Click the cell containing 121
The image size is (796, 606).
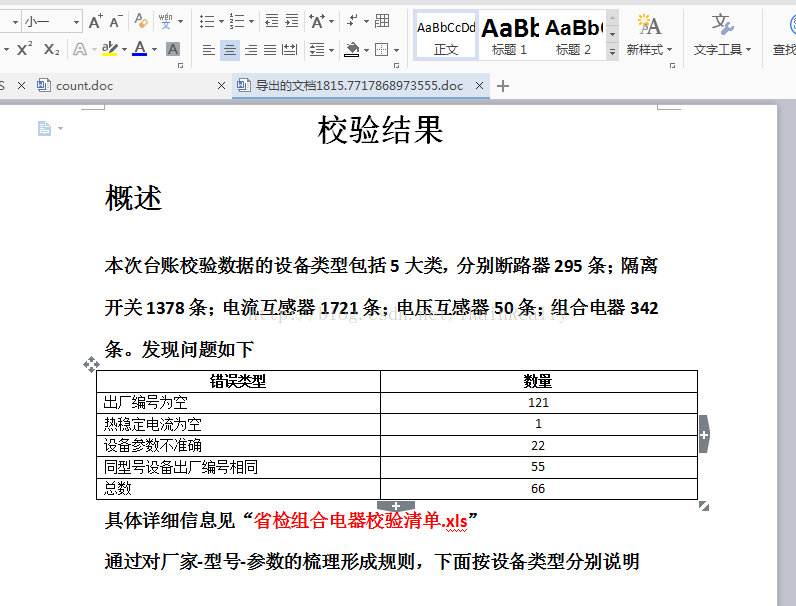539,403
